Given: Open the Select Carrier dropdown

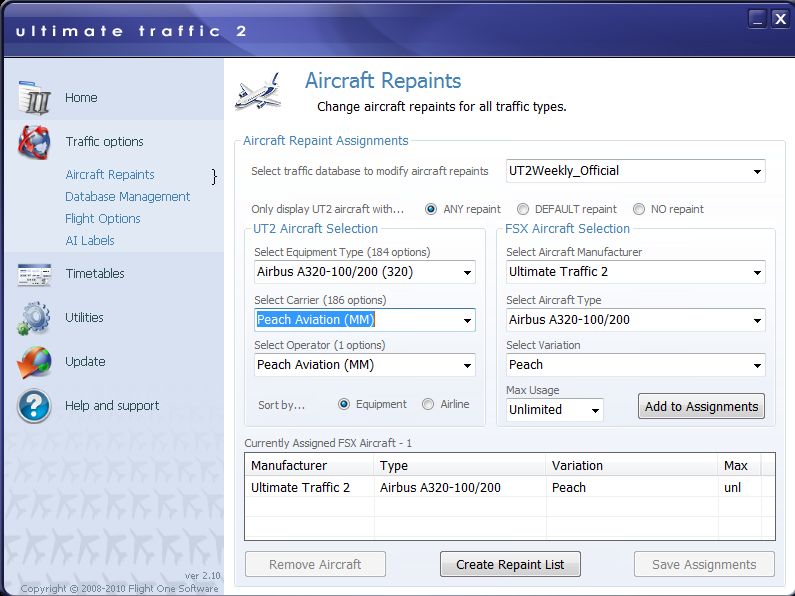Looking at the screenshot, I should pos(365,320).
